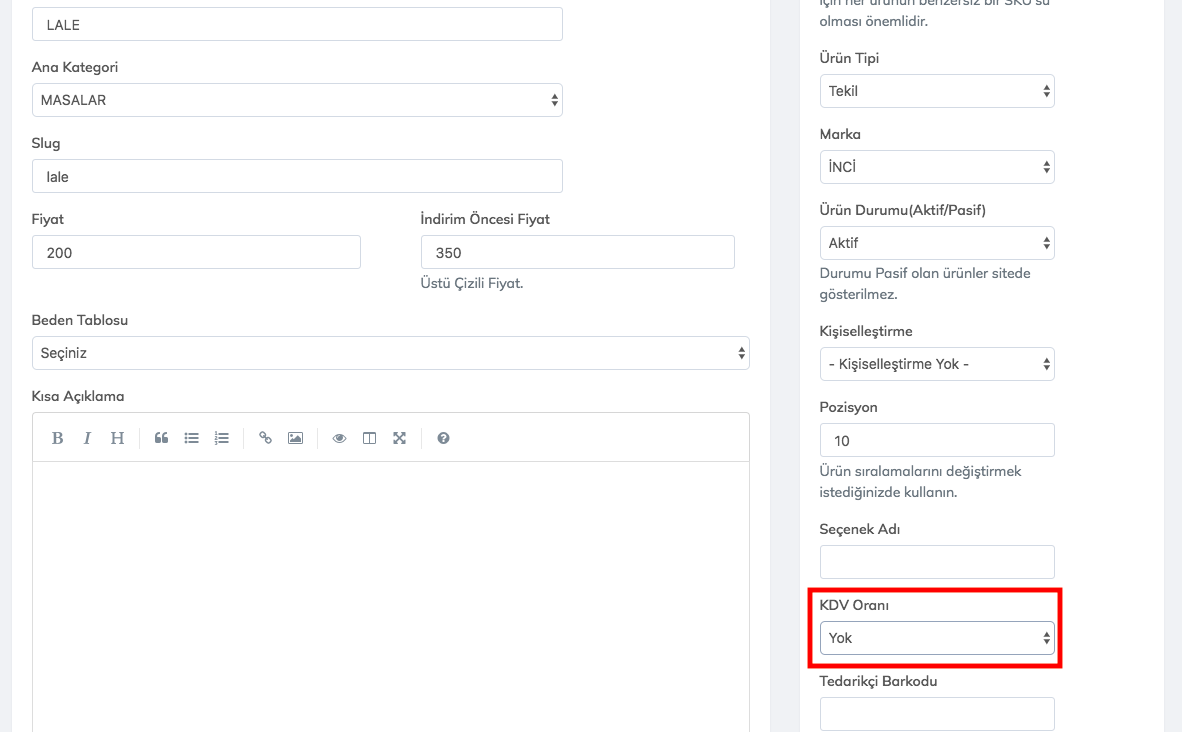Screen dimensions: 1182x732
Task: Toggle bold formatting in Kısa Açıklama editor
Action: pos(57,438)
